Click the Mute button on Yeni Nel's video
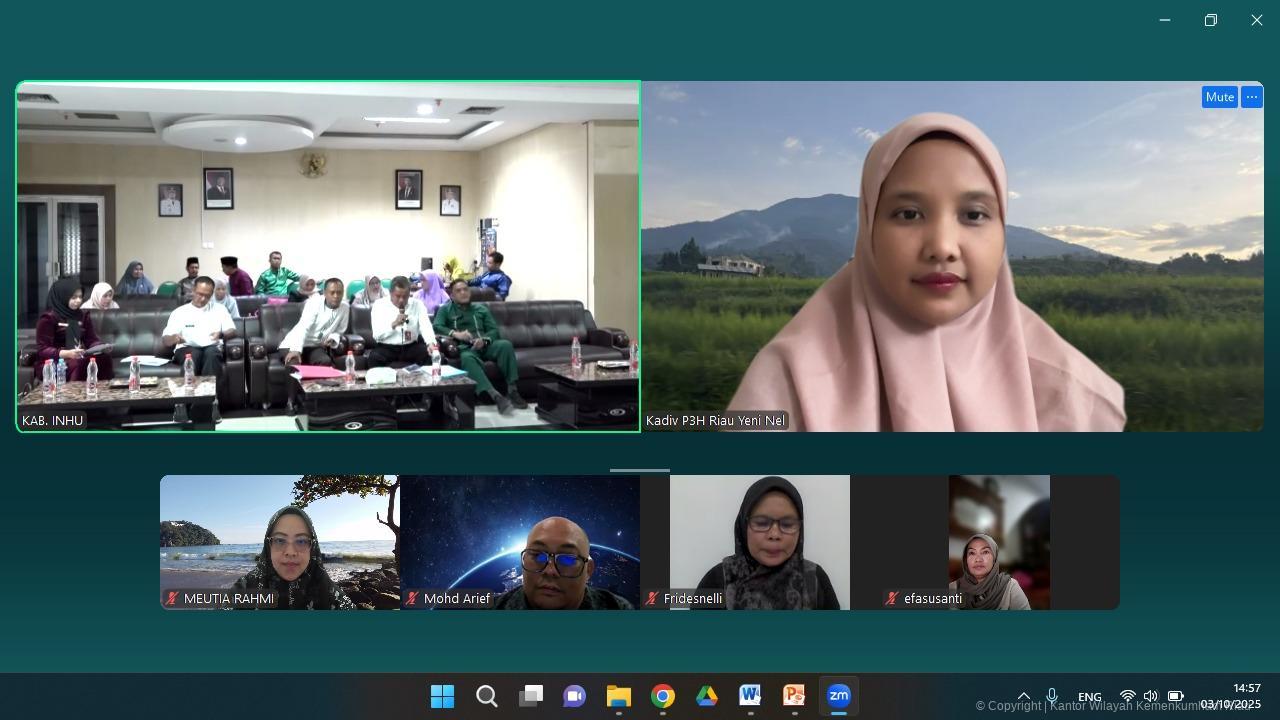Image resolution: width=1280 pixels, height=720 pixels. click(x=1219, y=97)
